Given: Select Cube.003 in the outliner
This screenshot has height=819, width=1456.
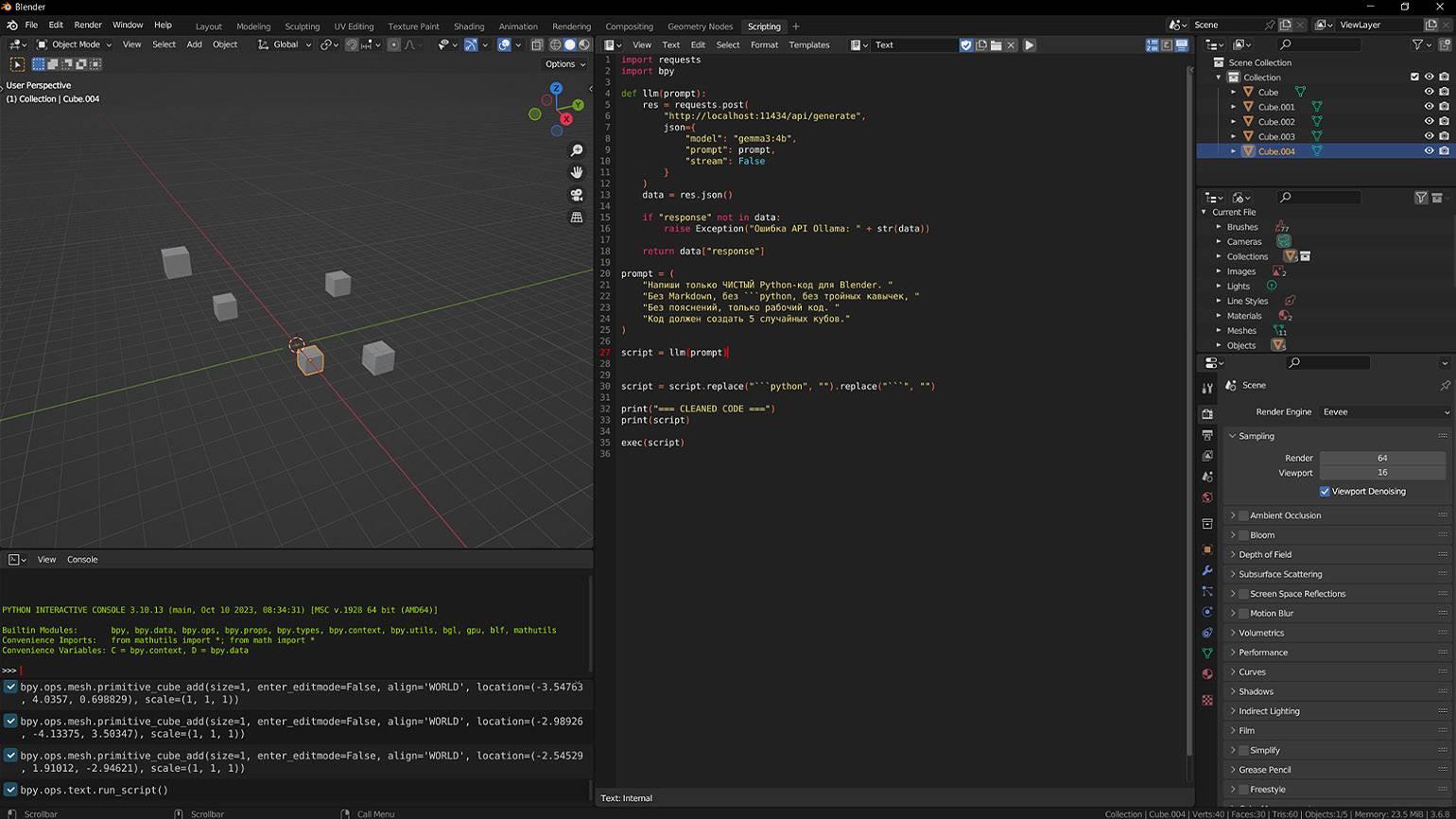Looking at the screenshot, I should pyautogui.click(x=1275, y=136).
